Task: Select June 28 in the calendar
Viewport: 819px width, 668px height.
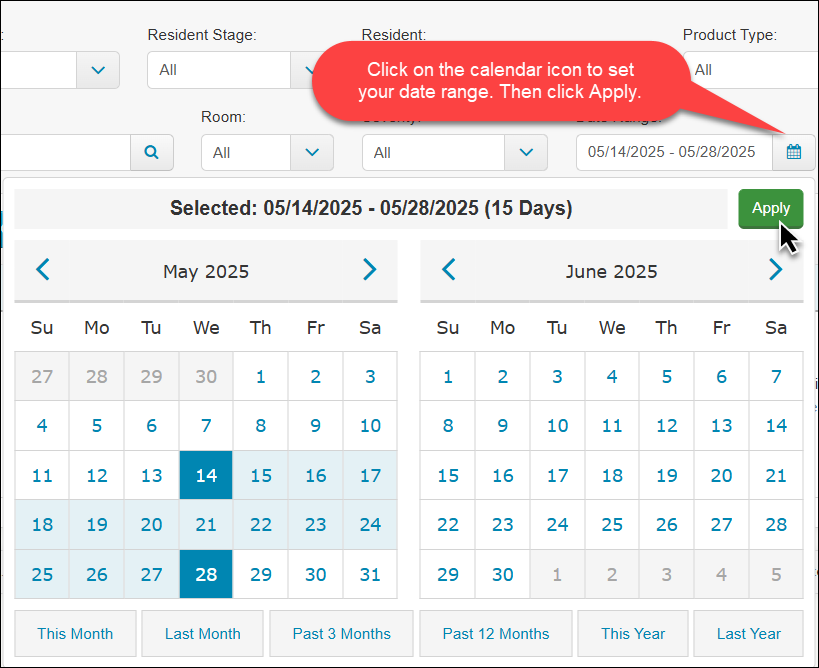Action: [x=776, y=524]
